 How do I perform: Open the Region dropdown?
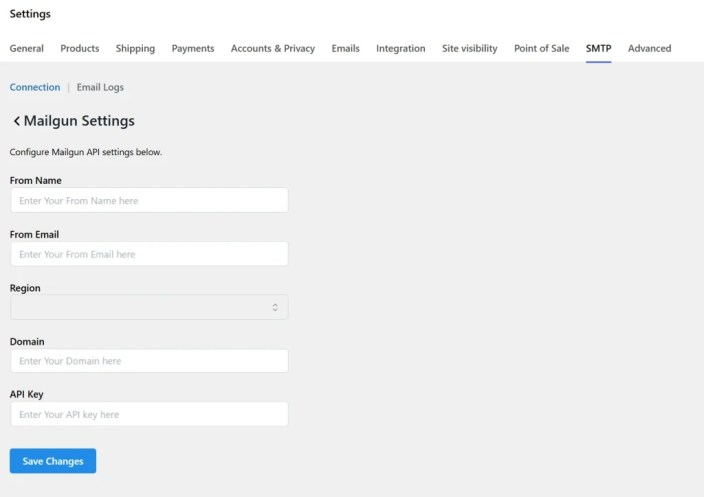(149, 307)
